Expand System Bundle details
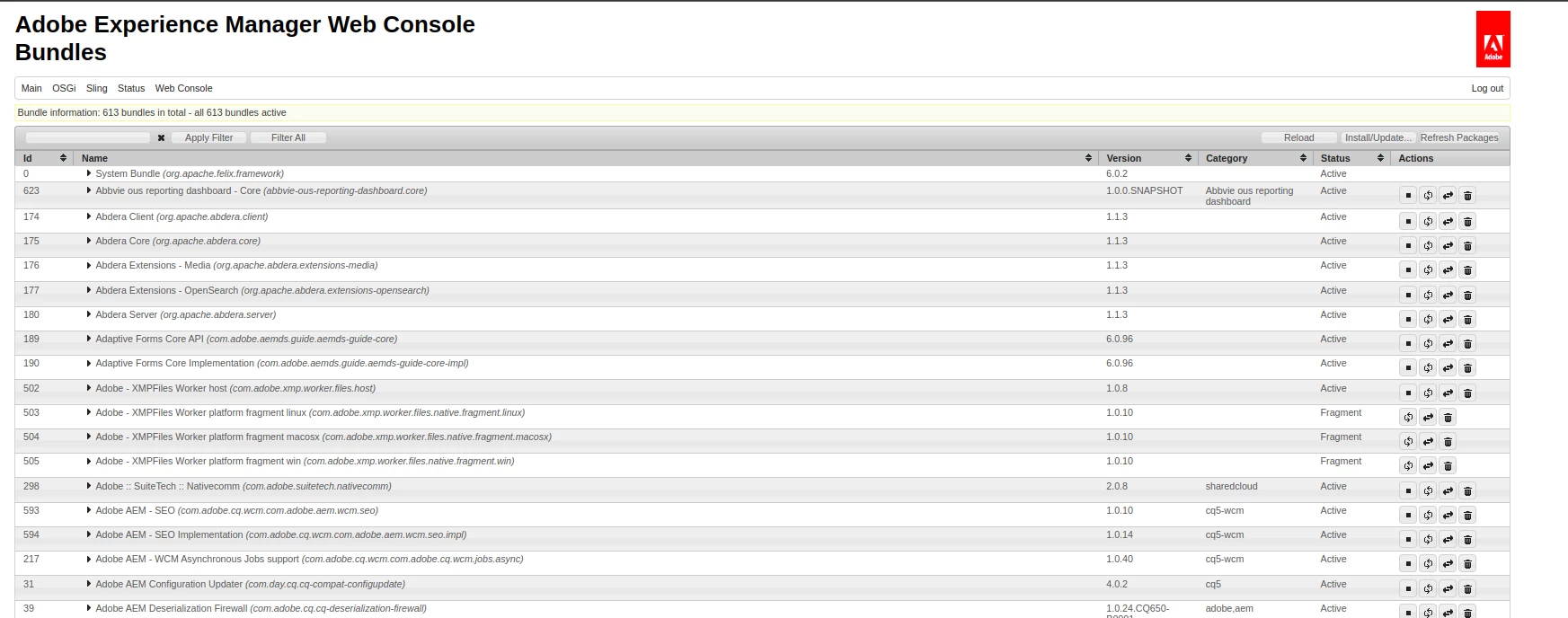The height and width of the screenshot is (618, 1568). pyautogui.click(x=89, y=173)
